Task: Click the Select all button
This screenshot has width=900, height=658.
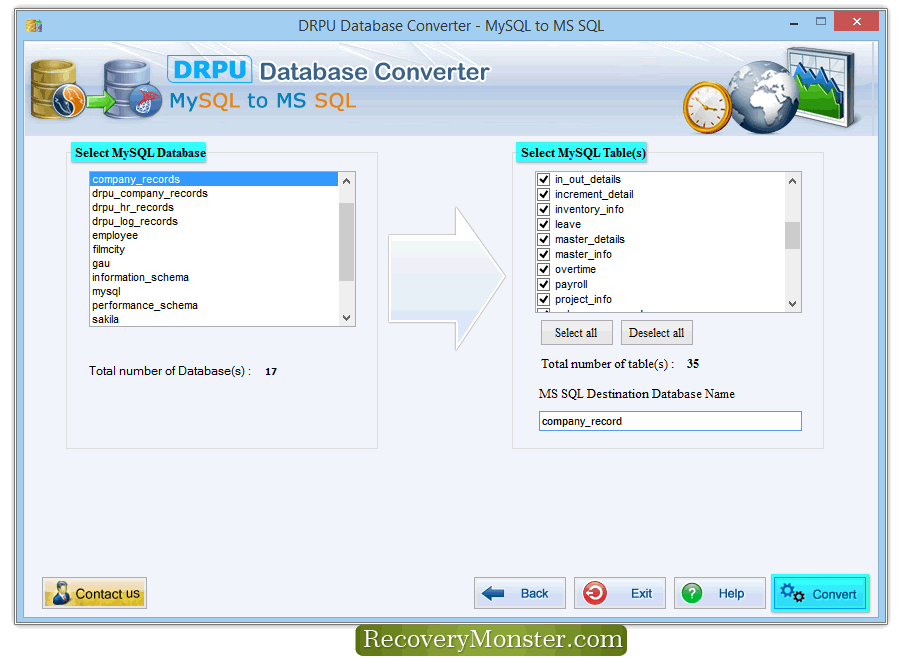Action: pos(576,333)
